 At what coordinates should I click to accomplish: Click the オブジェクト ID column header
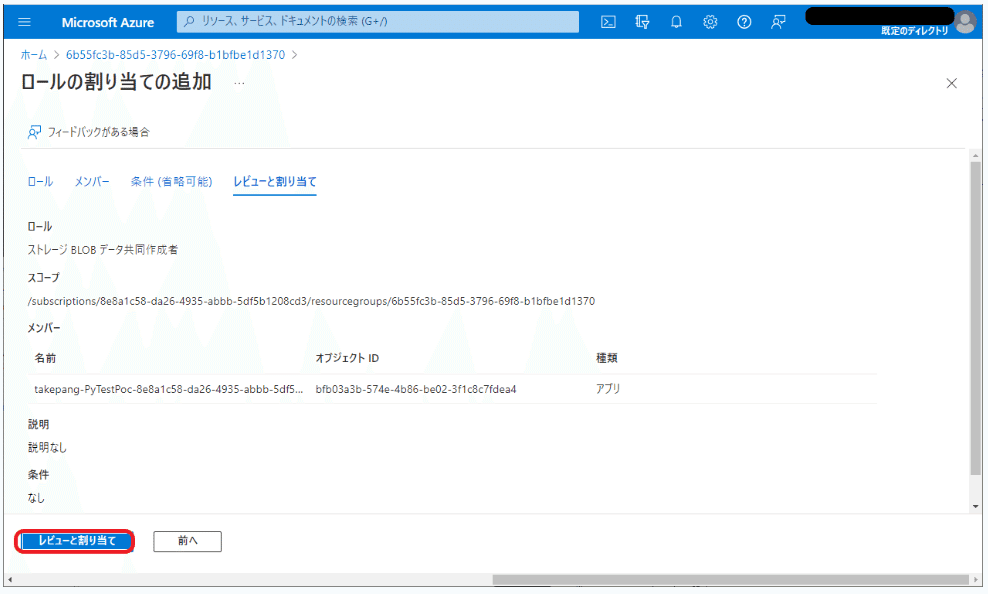(x=347, y=358)
